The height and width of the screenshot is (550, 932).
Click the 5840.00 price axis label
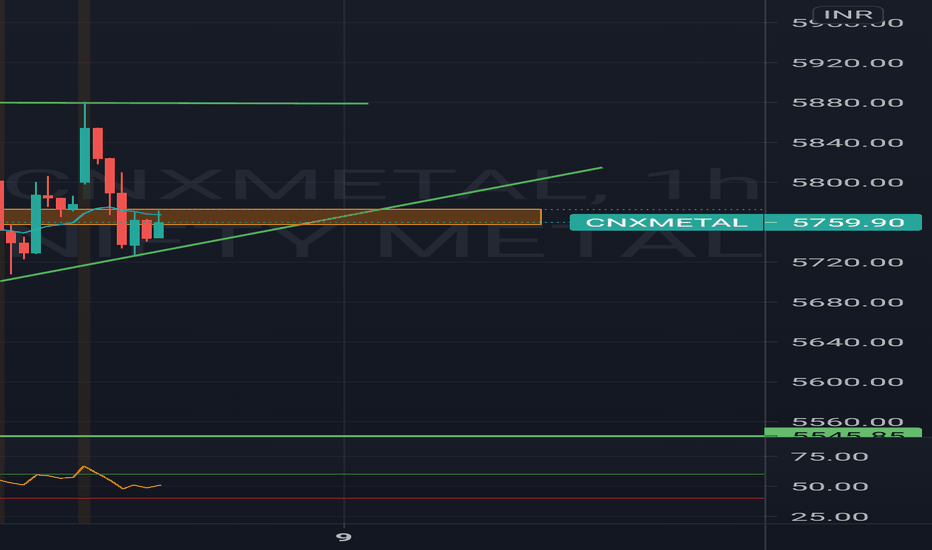tap(848, 143)
